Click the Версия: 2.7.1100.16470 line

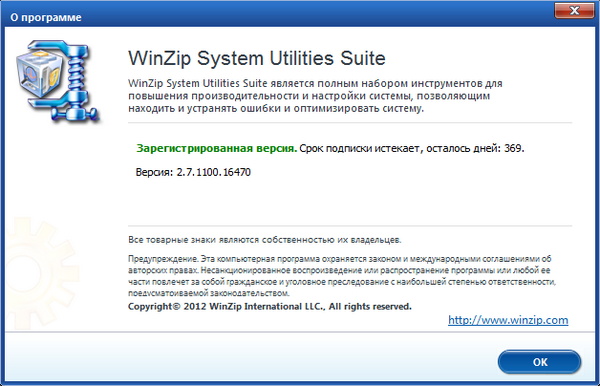point(193,172)
